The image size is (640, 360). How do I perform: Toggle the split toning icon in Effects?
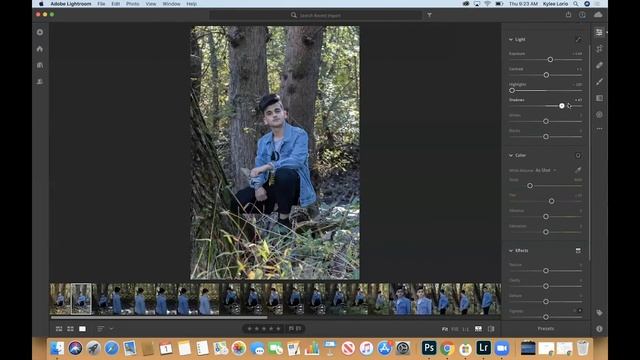[x=578, y=251]
